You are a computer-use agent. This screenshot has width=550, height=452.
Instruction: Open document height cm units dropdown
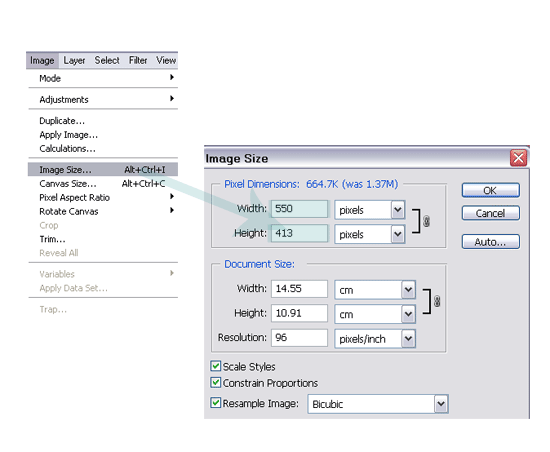pyautogui.click(x=408, y=314)
